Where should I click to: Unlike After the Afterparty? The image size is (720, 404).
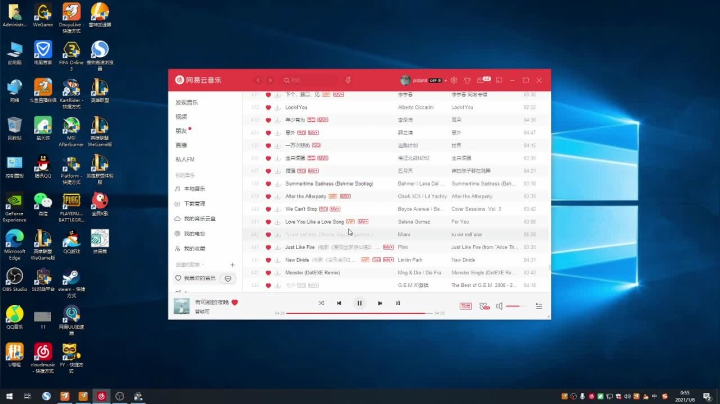tap(268, 196)
